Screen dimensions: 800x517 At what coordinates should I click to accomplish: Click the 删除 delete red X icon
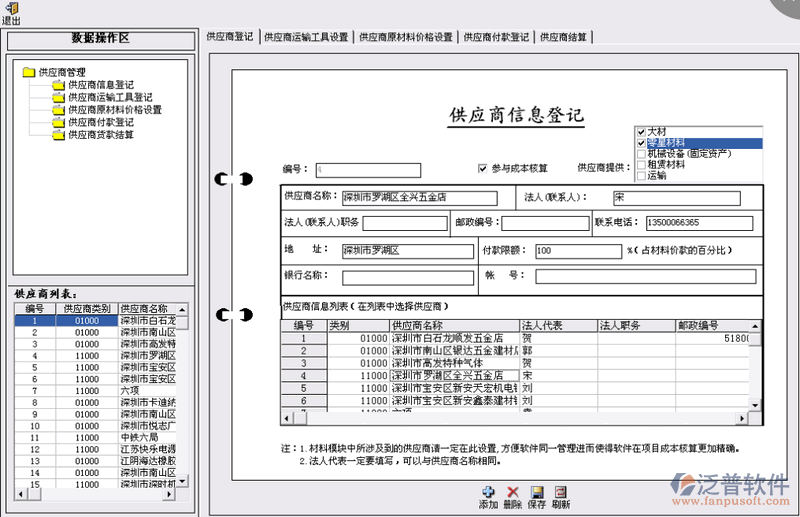514,492
